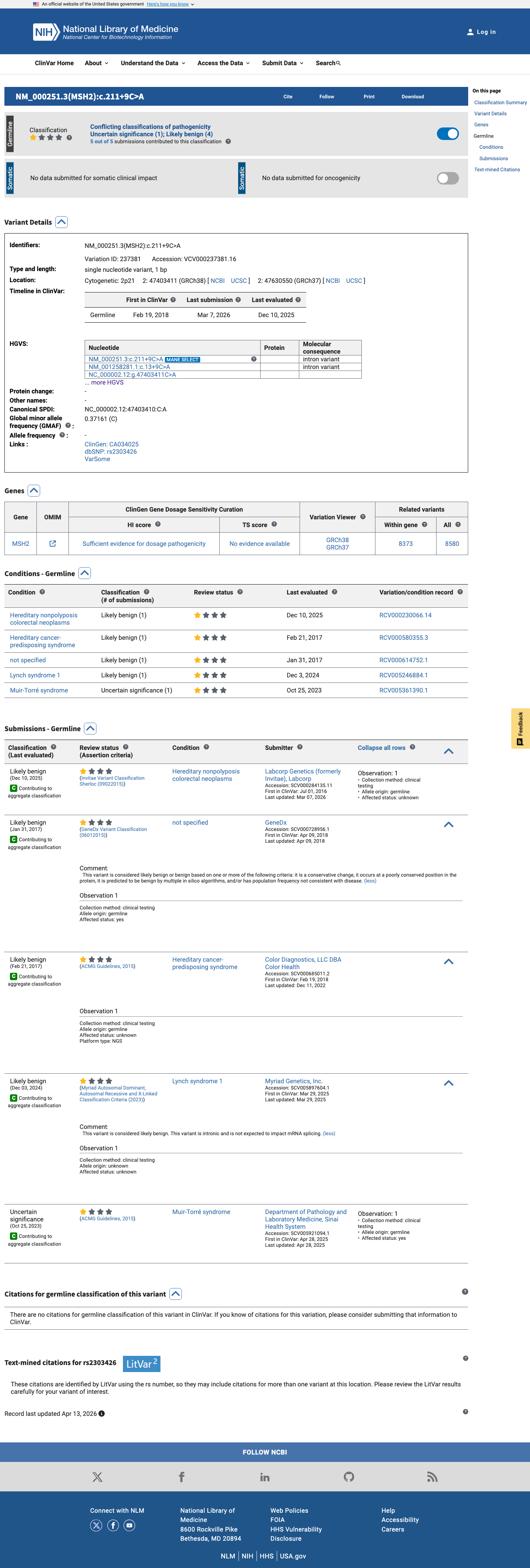The height and width of the screenshot is (1568, 530).
Task: Open the LitVar2 button
Action: [x=142, y=1364]
